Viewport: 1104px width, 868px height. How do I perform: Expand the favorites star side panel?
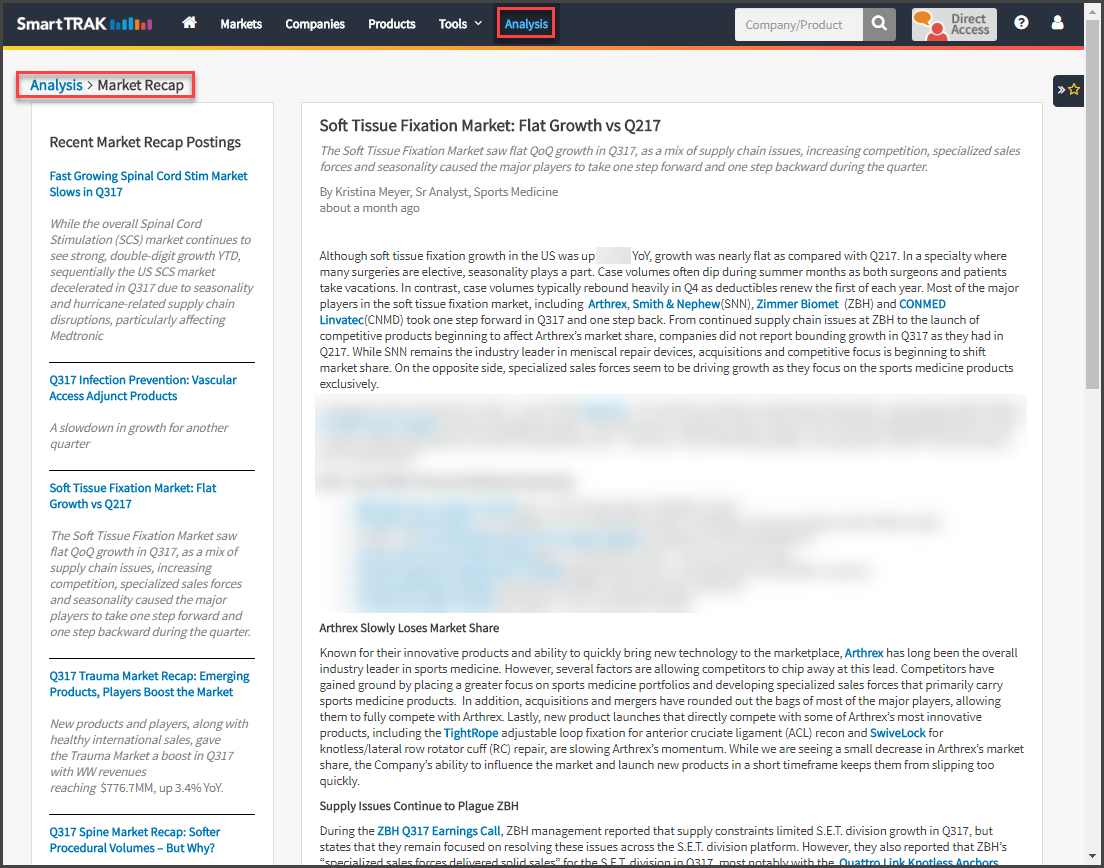click(x=1068, y=90)
